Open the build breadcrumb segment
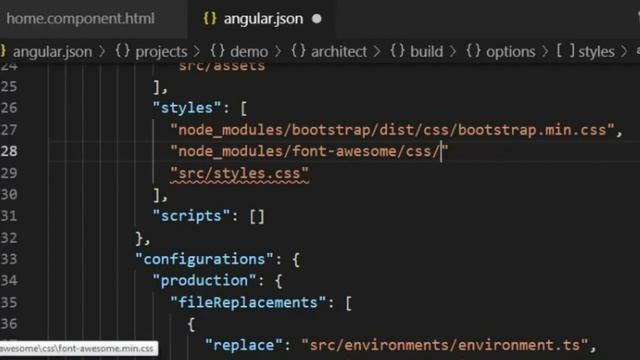Screen dimensions: 640x360 pyautogui.click(x=427, y=52)
